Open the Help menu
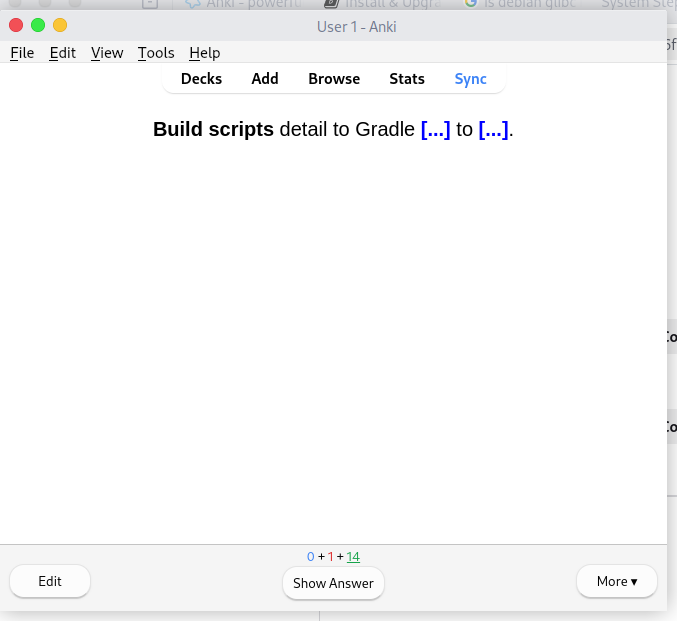This screenshot has width=677, height=621. tap(205, 53)
